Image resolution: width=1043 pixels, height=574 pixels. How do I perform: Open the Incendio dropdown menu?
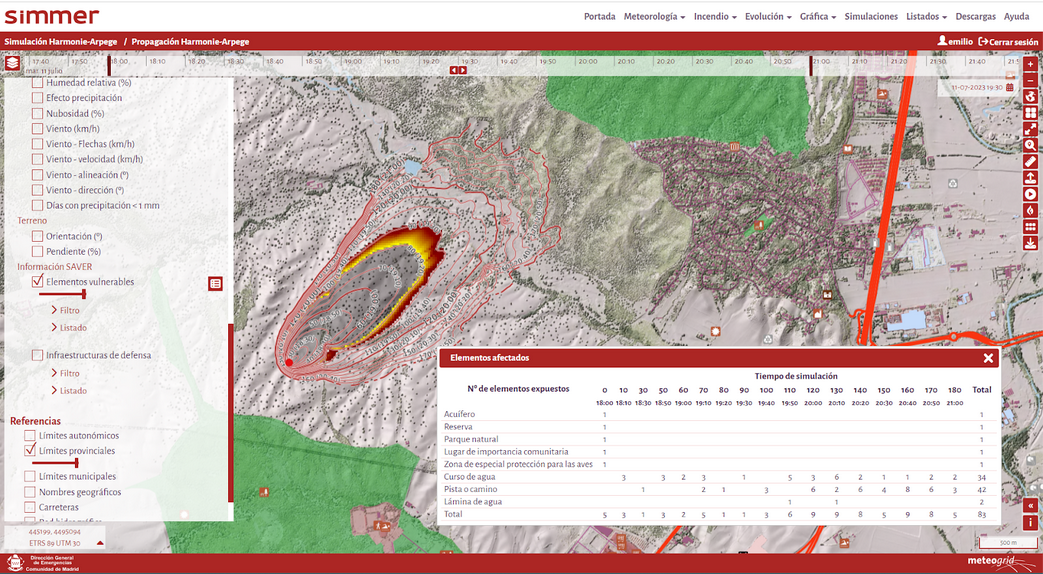(x=715, y=17)
